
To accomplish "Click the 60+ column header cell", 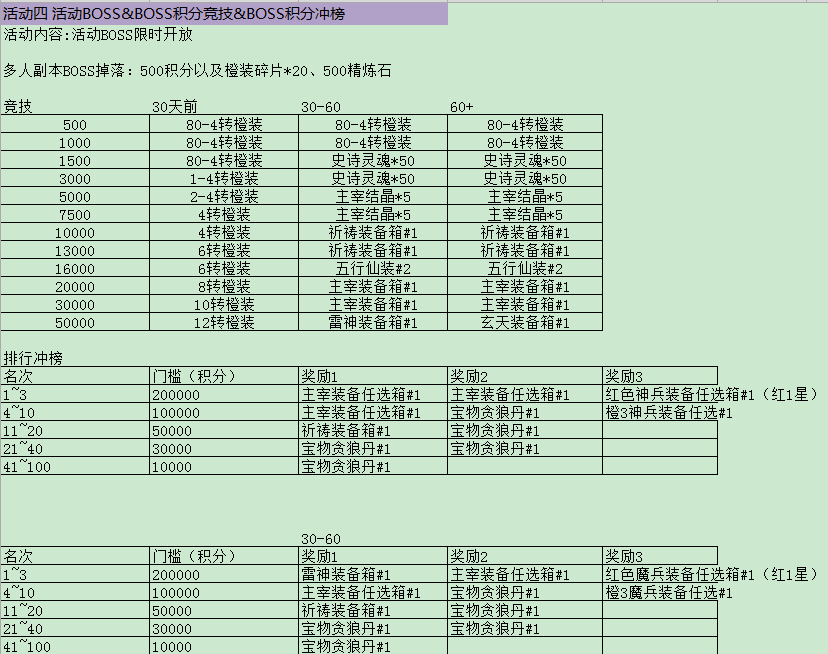I will coord(462,107).
